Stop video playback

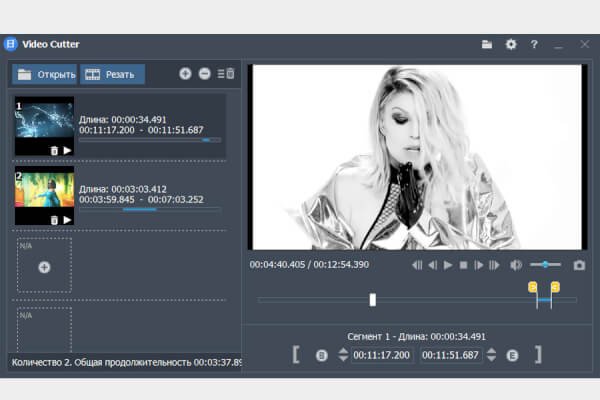(463, 265)
